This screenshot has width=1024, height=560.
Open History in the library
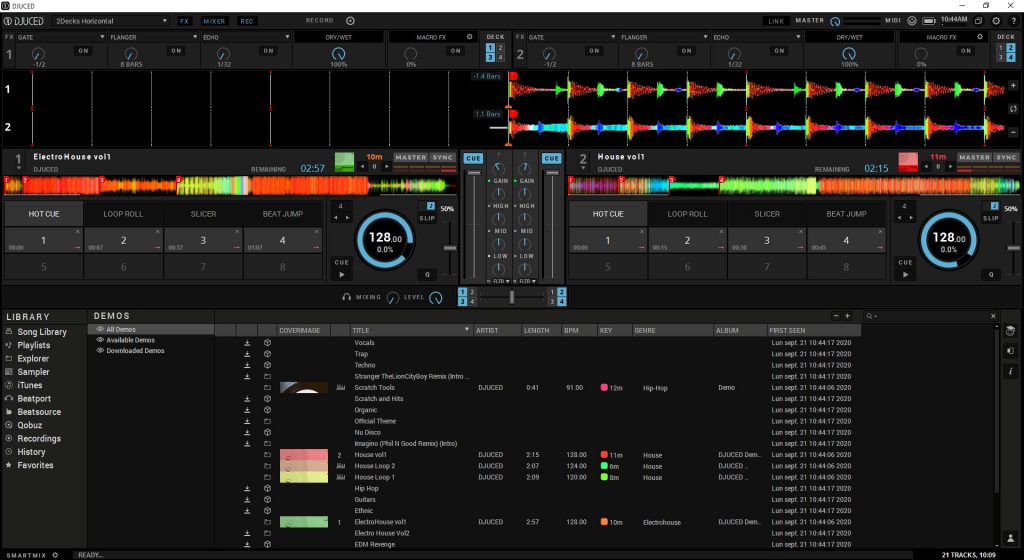pos(31,452)
